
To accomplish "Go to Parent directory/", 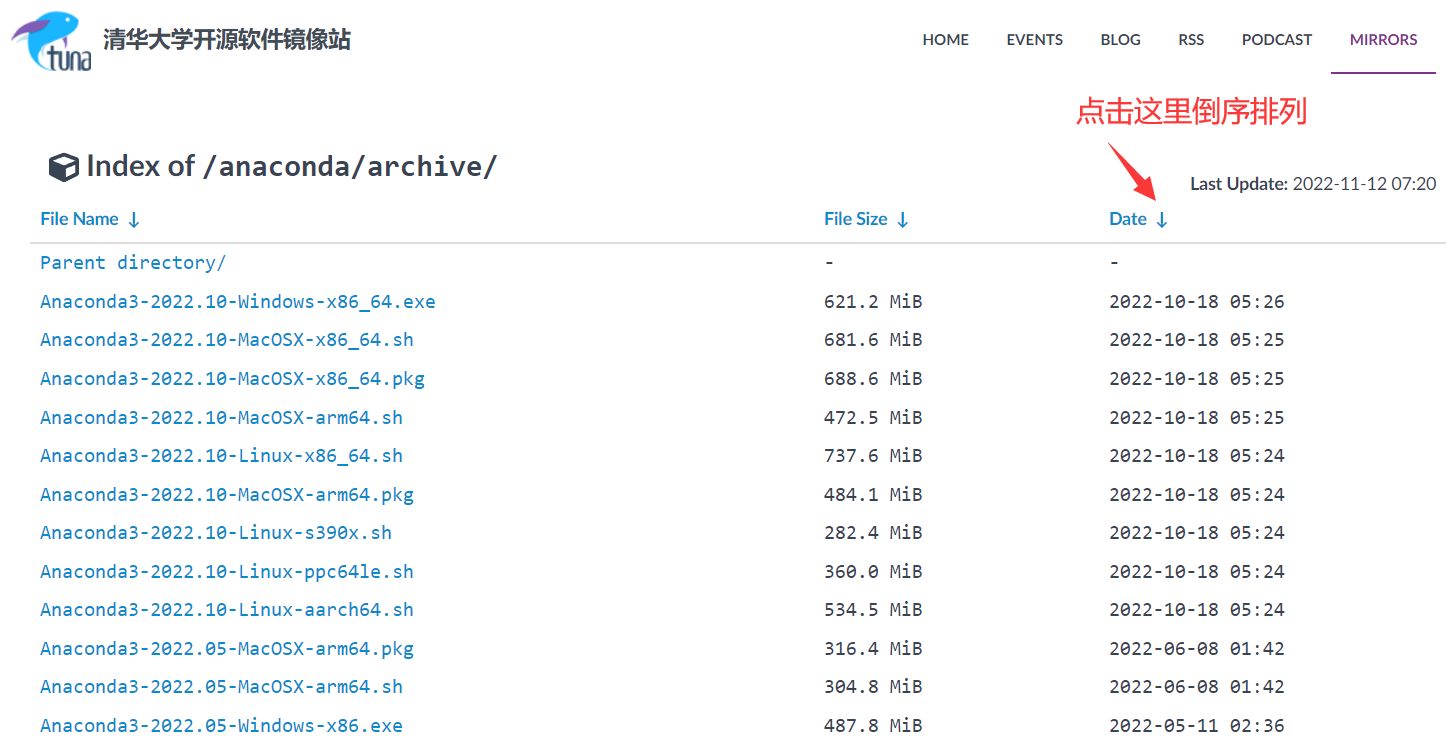I will pyautogui.click(x=133, y=263).
